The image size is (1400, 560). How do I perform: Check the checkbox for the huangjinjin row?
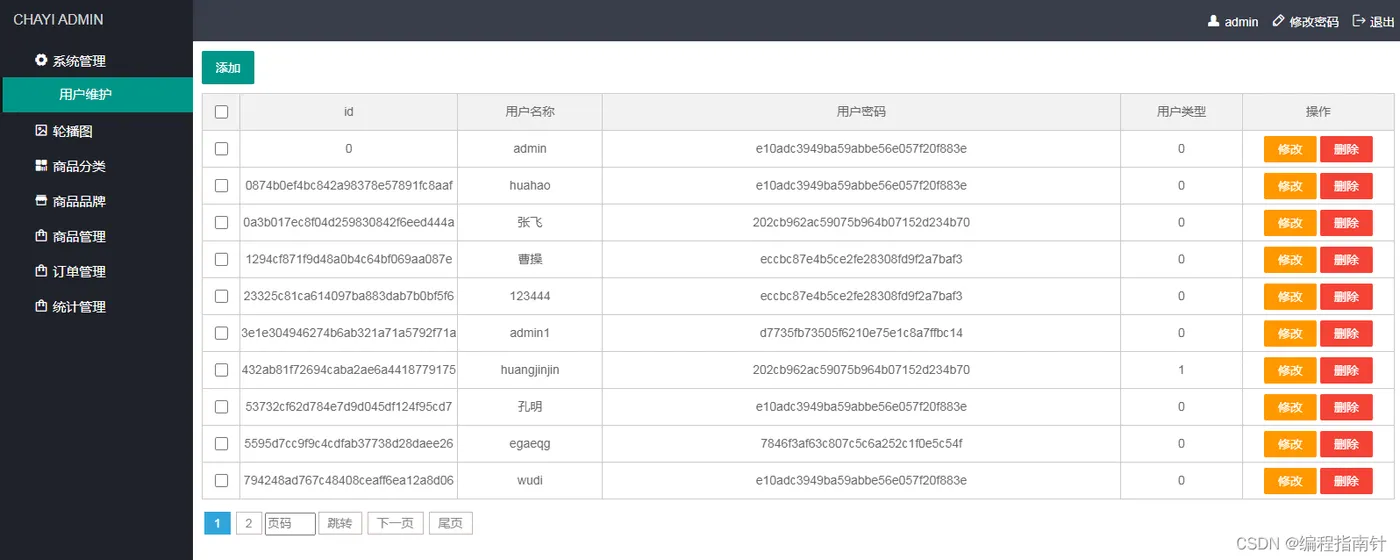[221, 370]
